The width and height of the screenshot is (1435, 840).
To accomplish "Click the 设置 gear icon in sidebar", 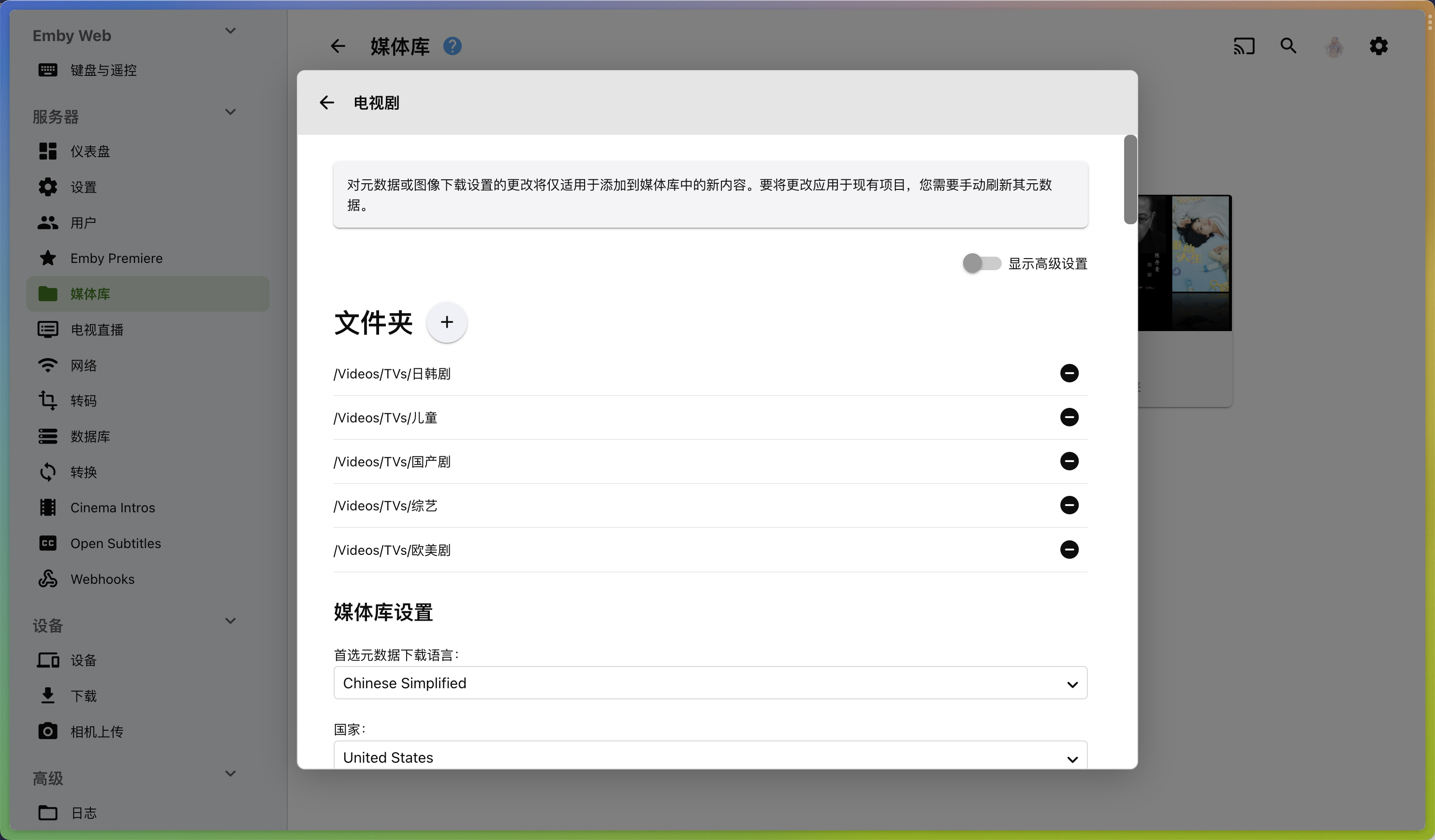I will (x=48, y=187).
